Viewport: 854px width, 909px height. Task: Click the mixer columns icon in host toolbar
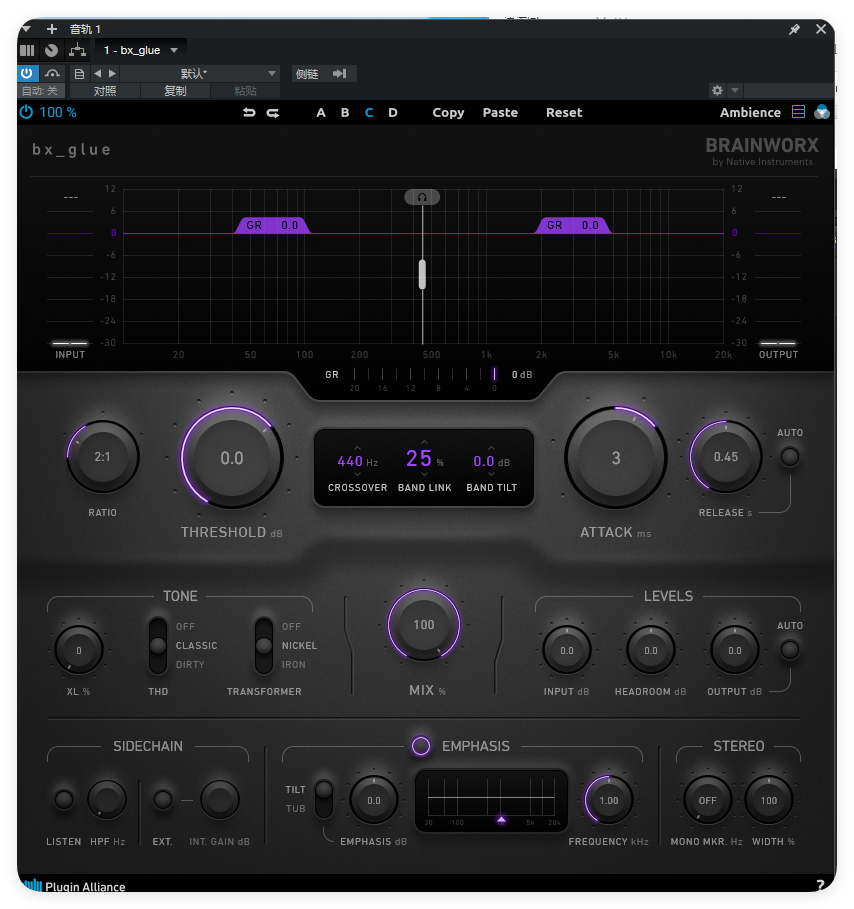27,50
